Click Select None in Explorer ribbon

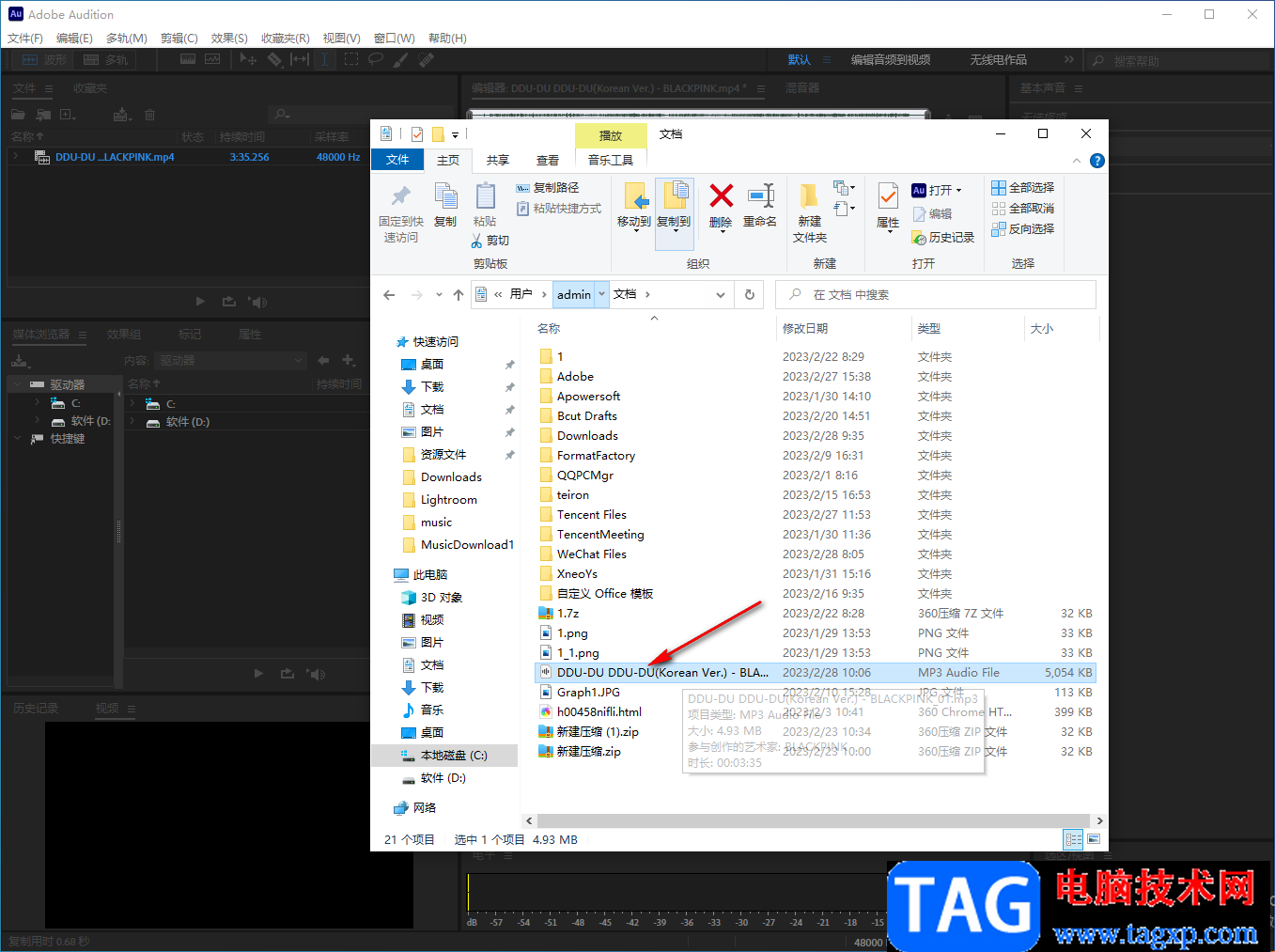[1023, 208]
